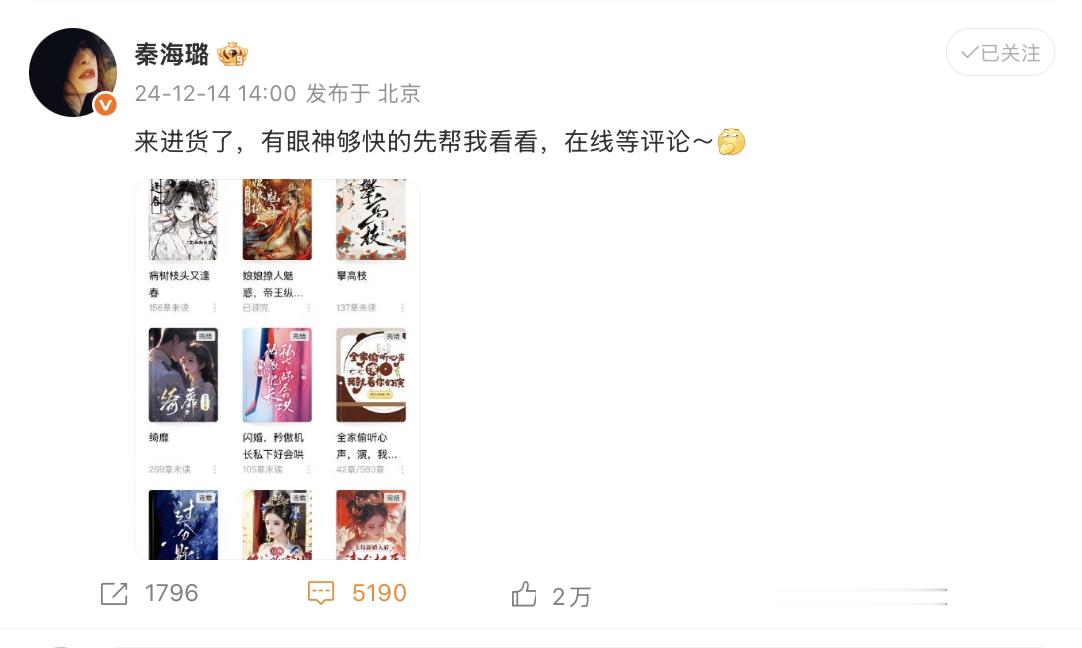This screenshot has width=1082, height=648.
Task: Click the 5190 comment count
Action: 379,593
